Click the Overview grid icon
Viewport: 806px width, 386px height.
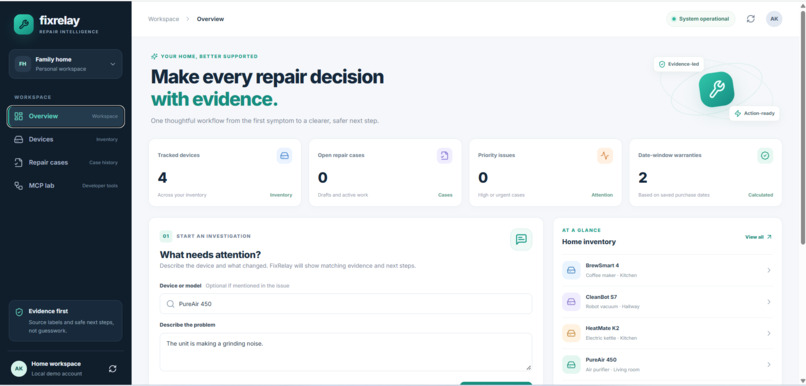point(19,116)
